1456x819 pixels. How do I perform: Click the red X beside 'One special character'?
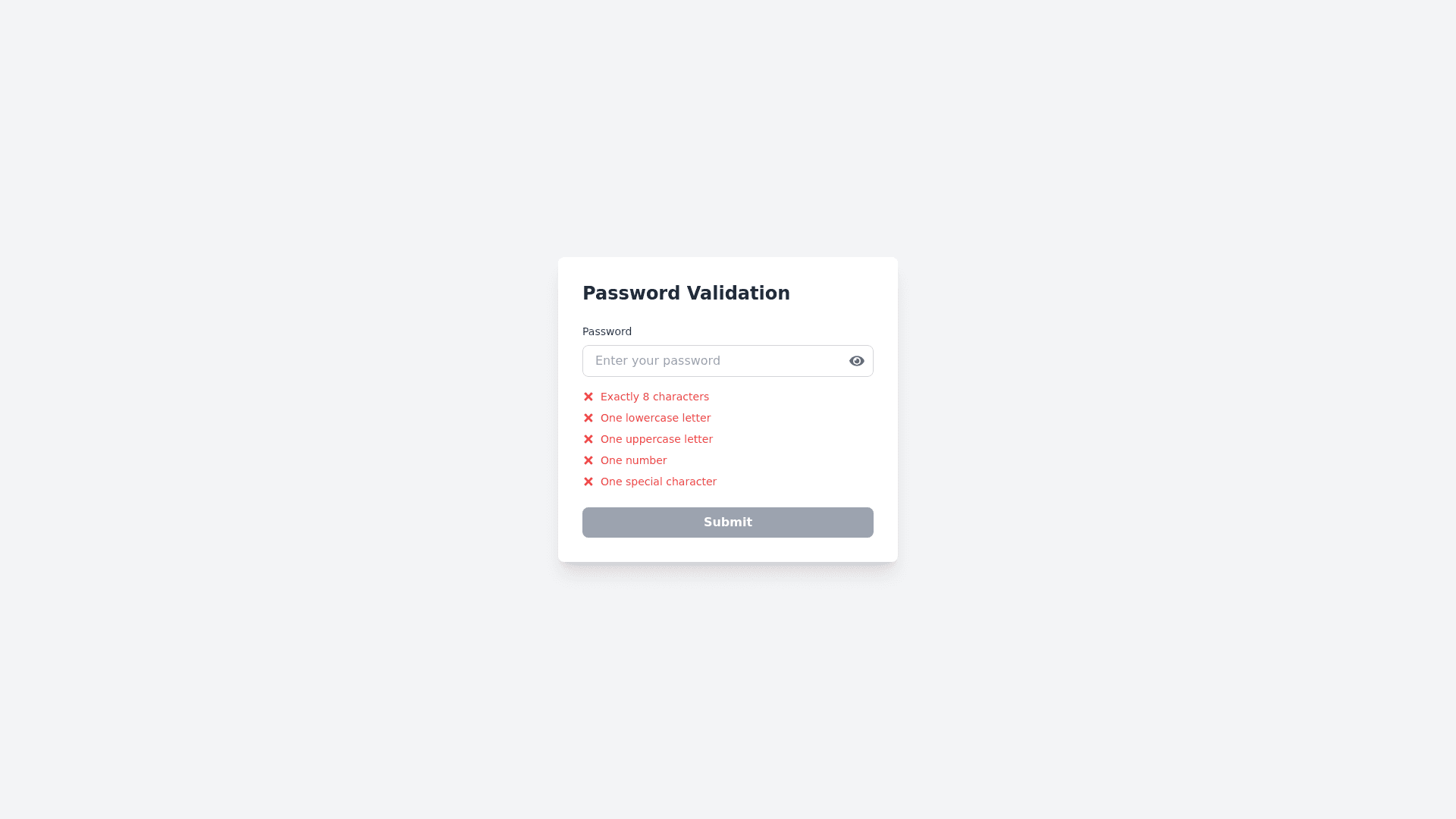tap(588, 481)
